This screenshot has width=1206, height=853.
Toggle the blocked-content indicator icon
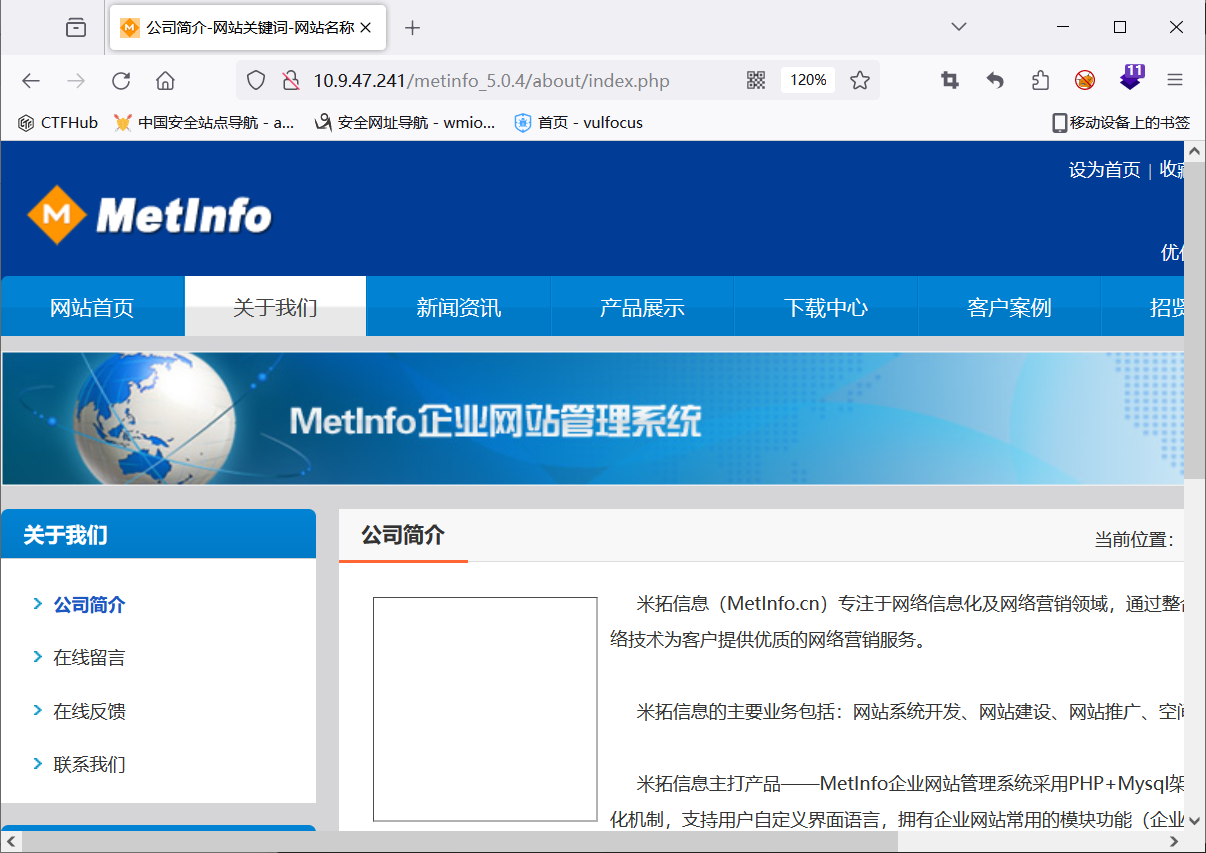[x=1084, y=80]
